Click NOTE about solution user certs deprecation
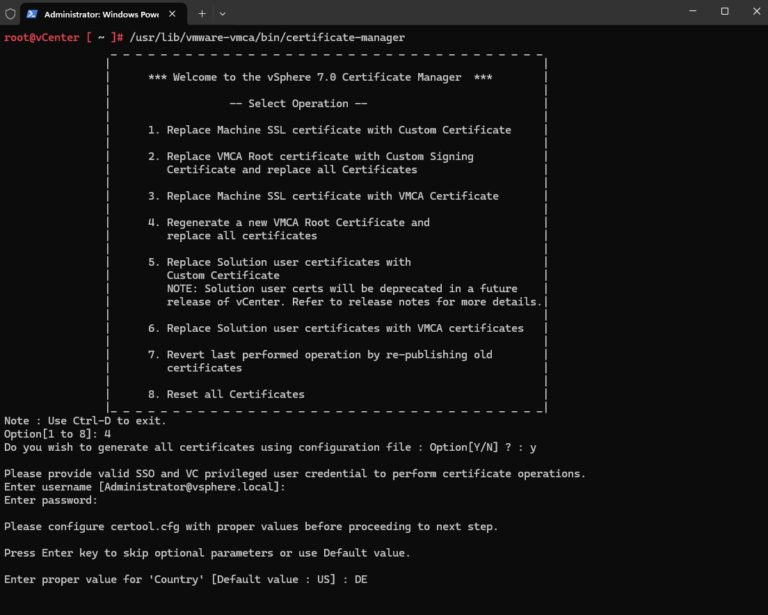The image size is (768, 615). tap(342, 289)
